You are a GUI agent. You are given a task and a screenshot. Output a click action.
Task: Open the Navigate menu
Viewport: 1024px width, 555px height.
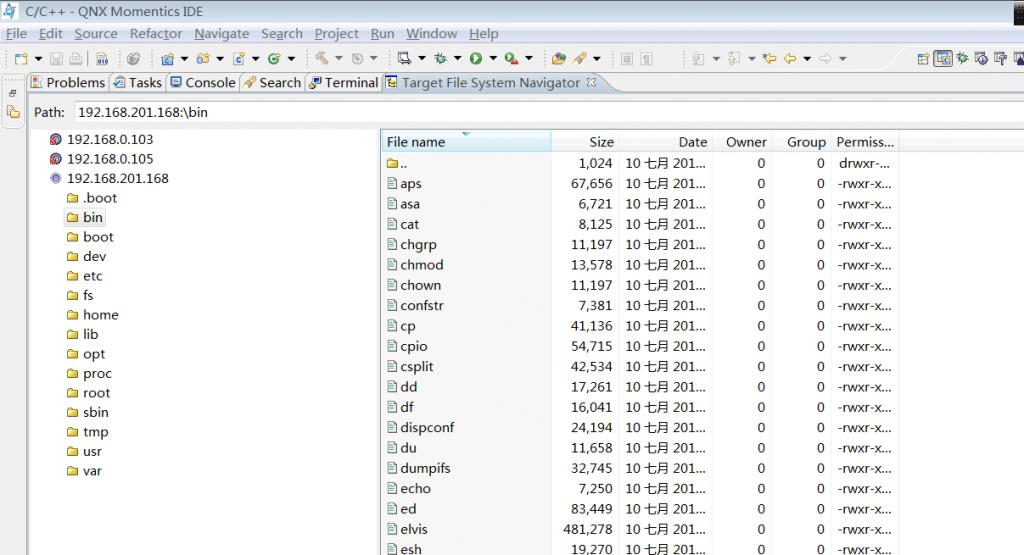[221, 33]
